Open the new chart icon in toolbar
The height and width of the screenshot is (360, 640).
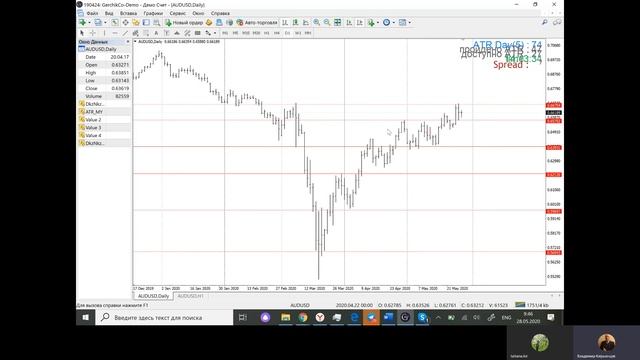82,22
